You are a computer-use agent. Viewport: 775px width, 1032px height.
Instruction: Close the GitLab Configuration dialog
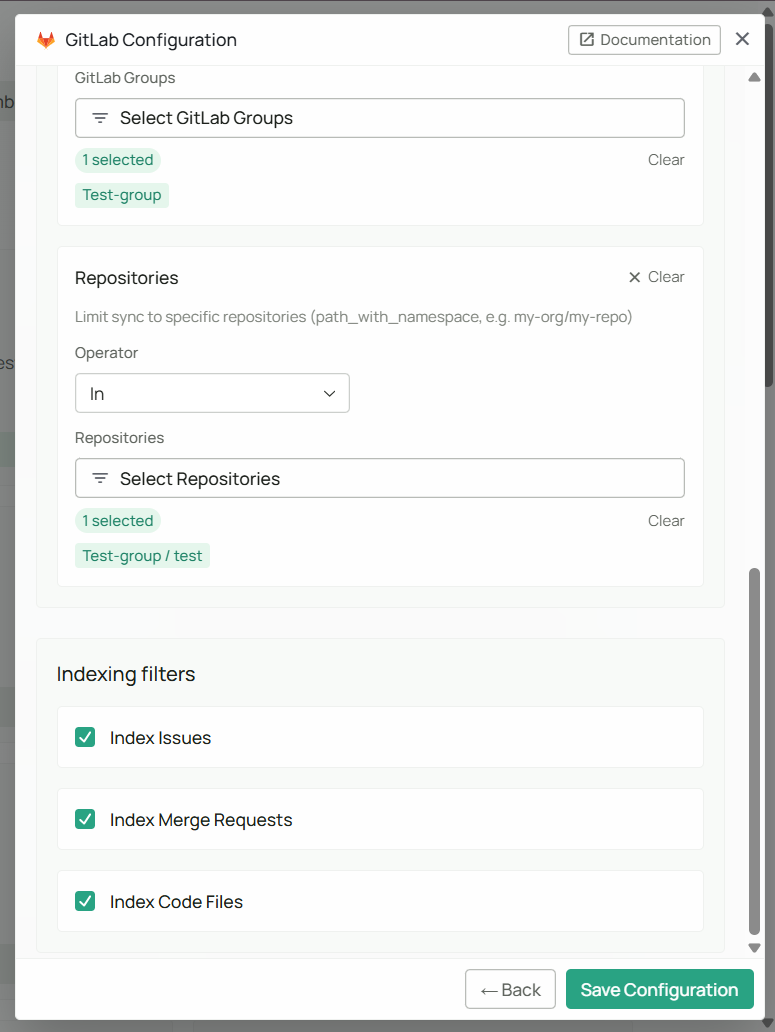tap(742, 39)
